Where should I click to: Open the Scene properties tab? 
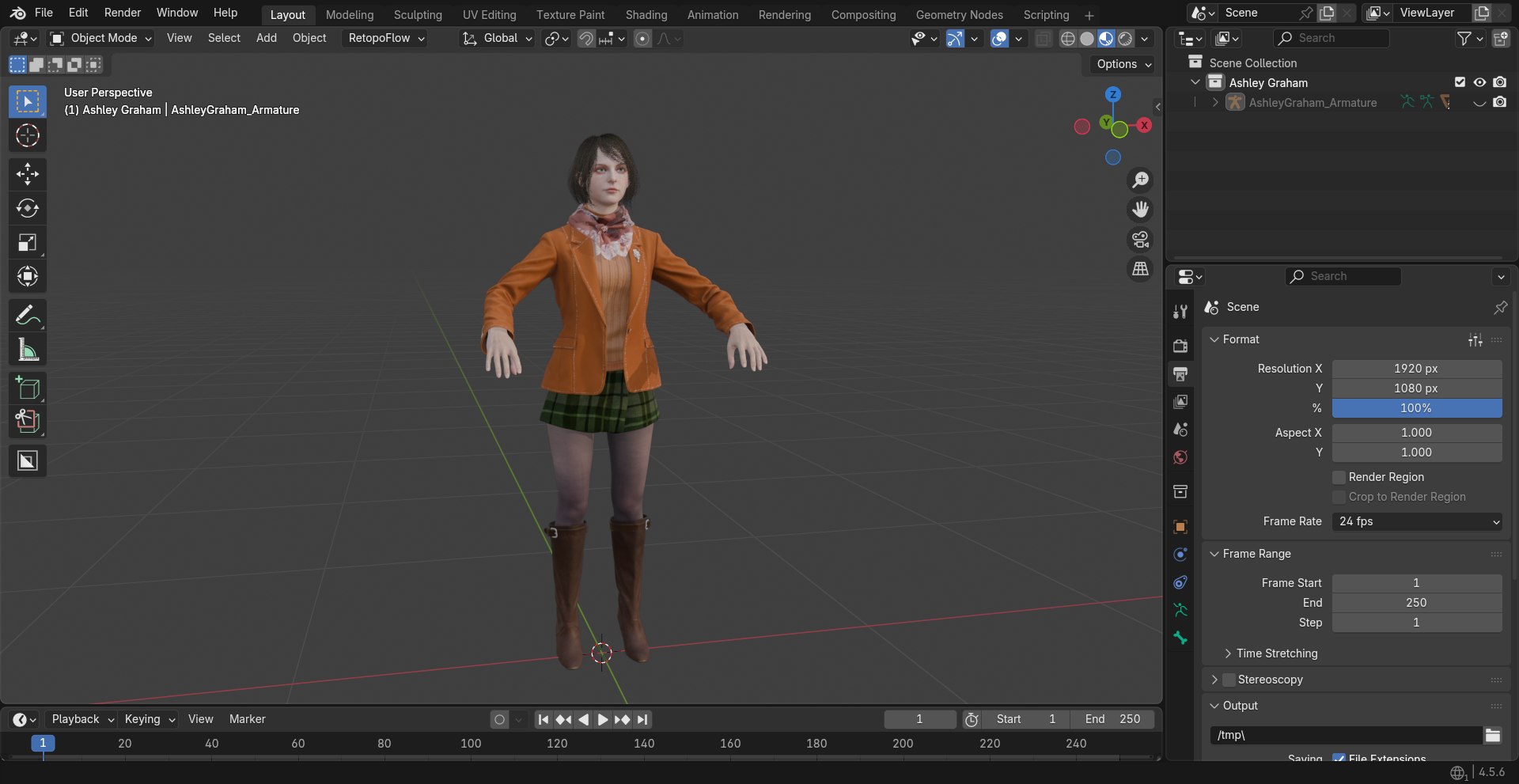(1180, 430)
